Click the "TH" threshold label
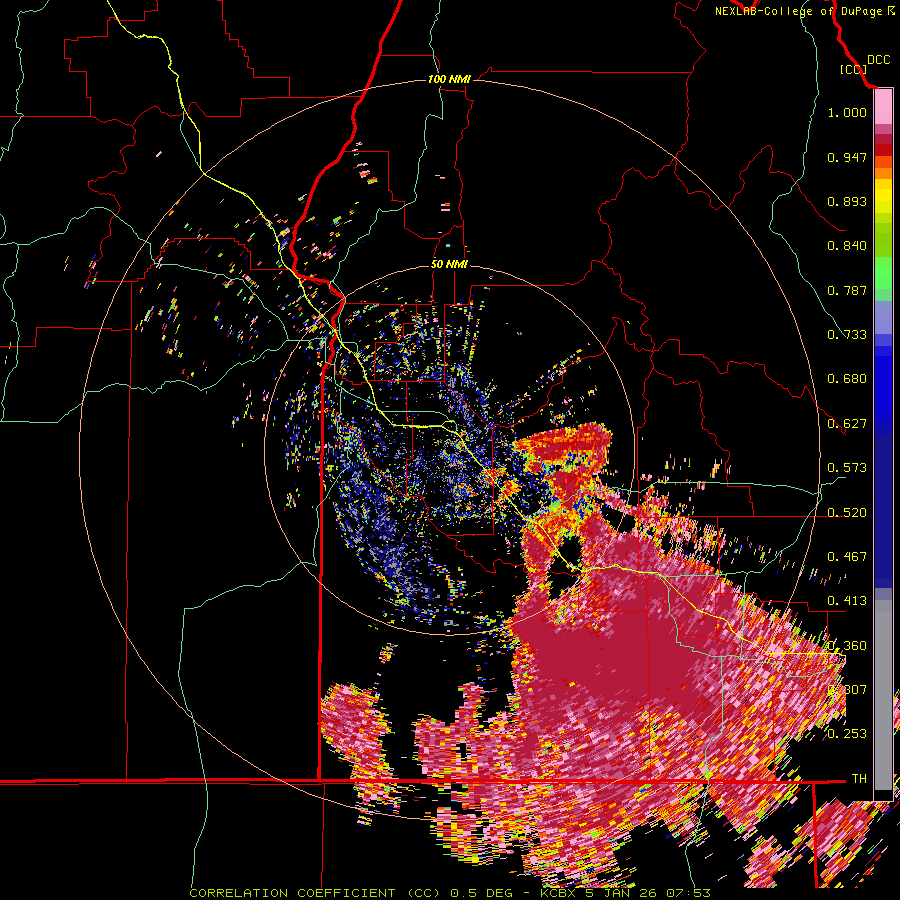Image resolution: width=900 pixels, height=900 pixels. click(859, 779)
